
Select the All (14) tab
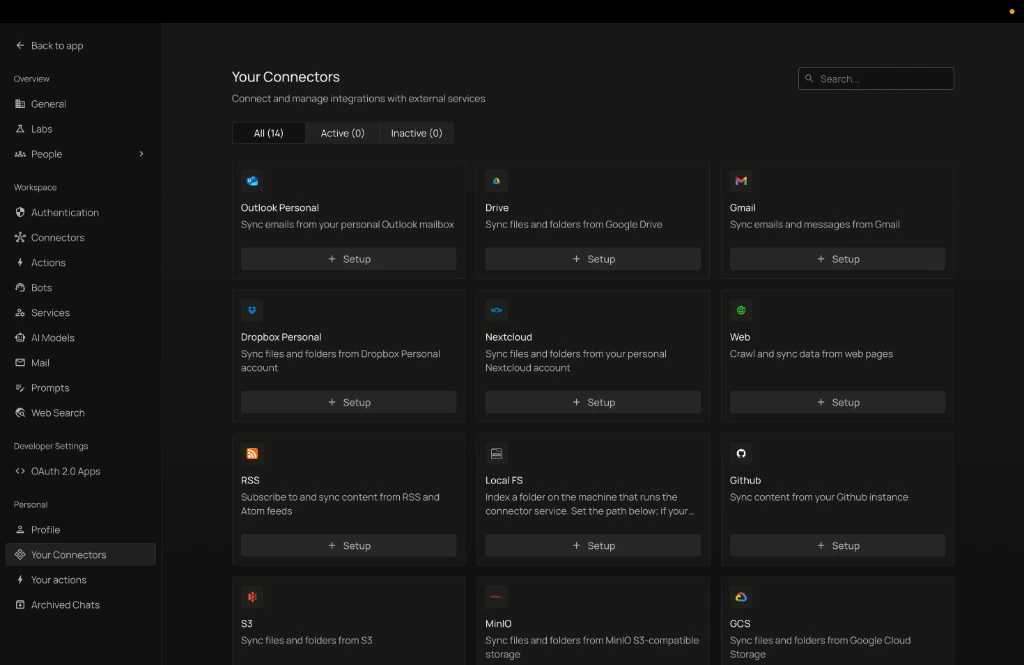(268, 133)
